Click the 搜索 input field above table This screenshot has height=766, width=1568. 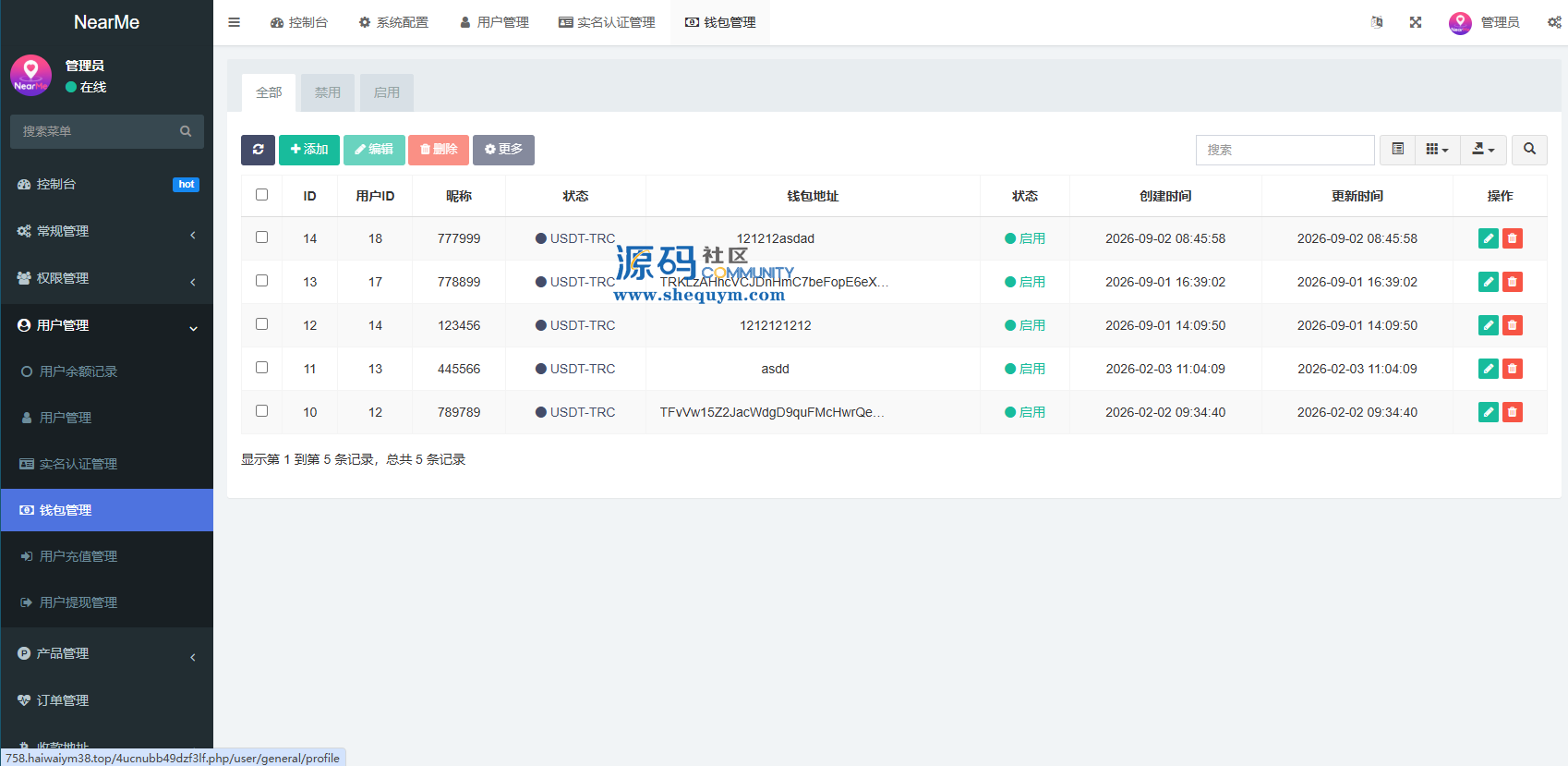[x=1285, y=150]
